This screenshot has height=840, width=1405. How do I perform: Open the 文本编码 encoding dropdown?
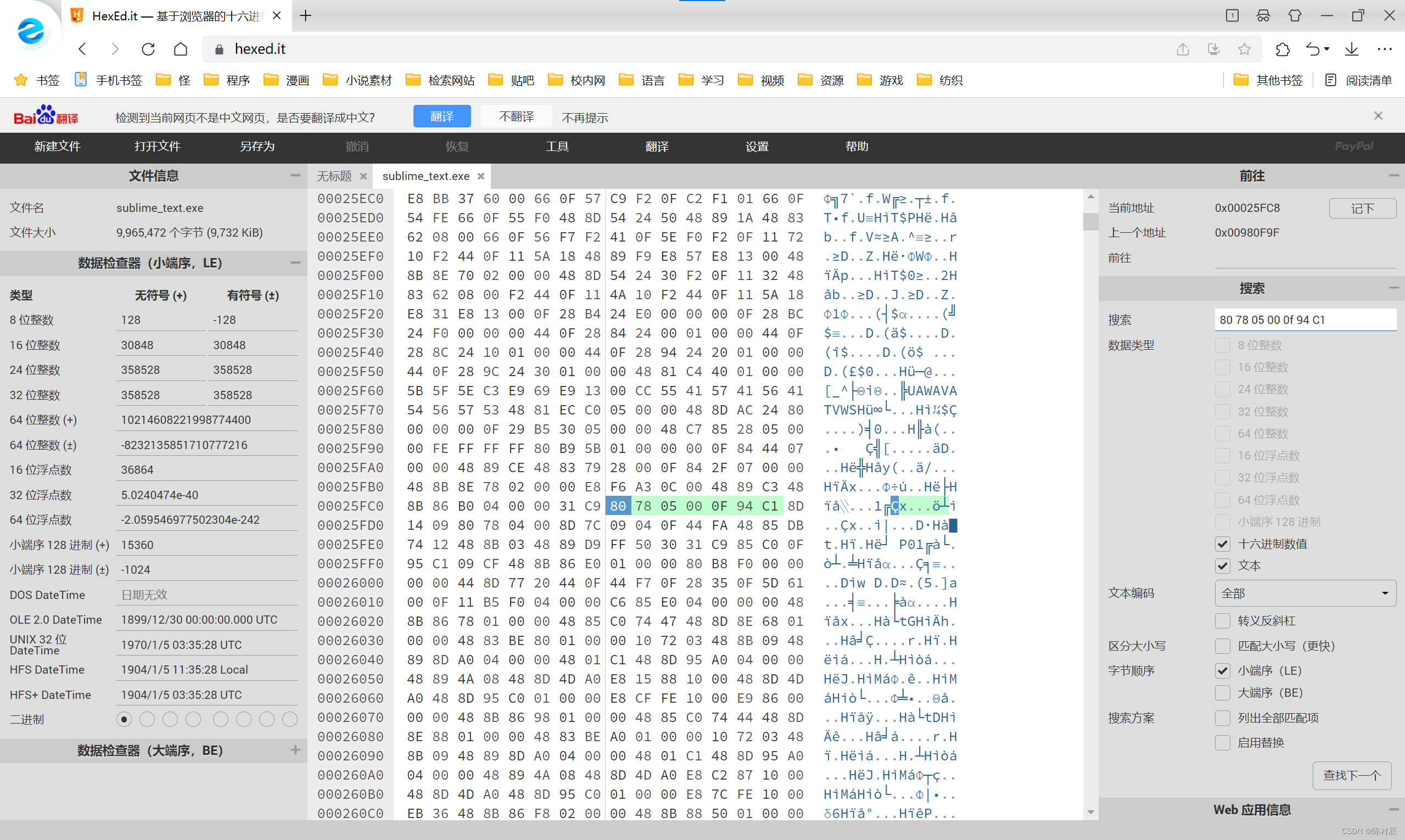click(x=1304, y=593)
